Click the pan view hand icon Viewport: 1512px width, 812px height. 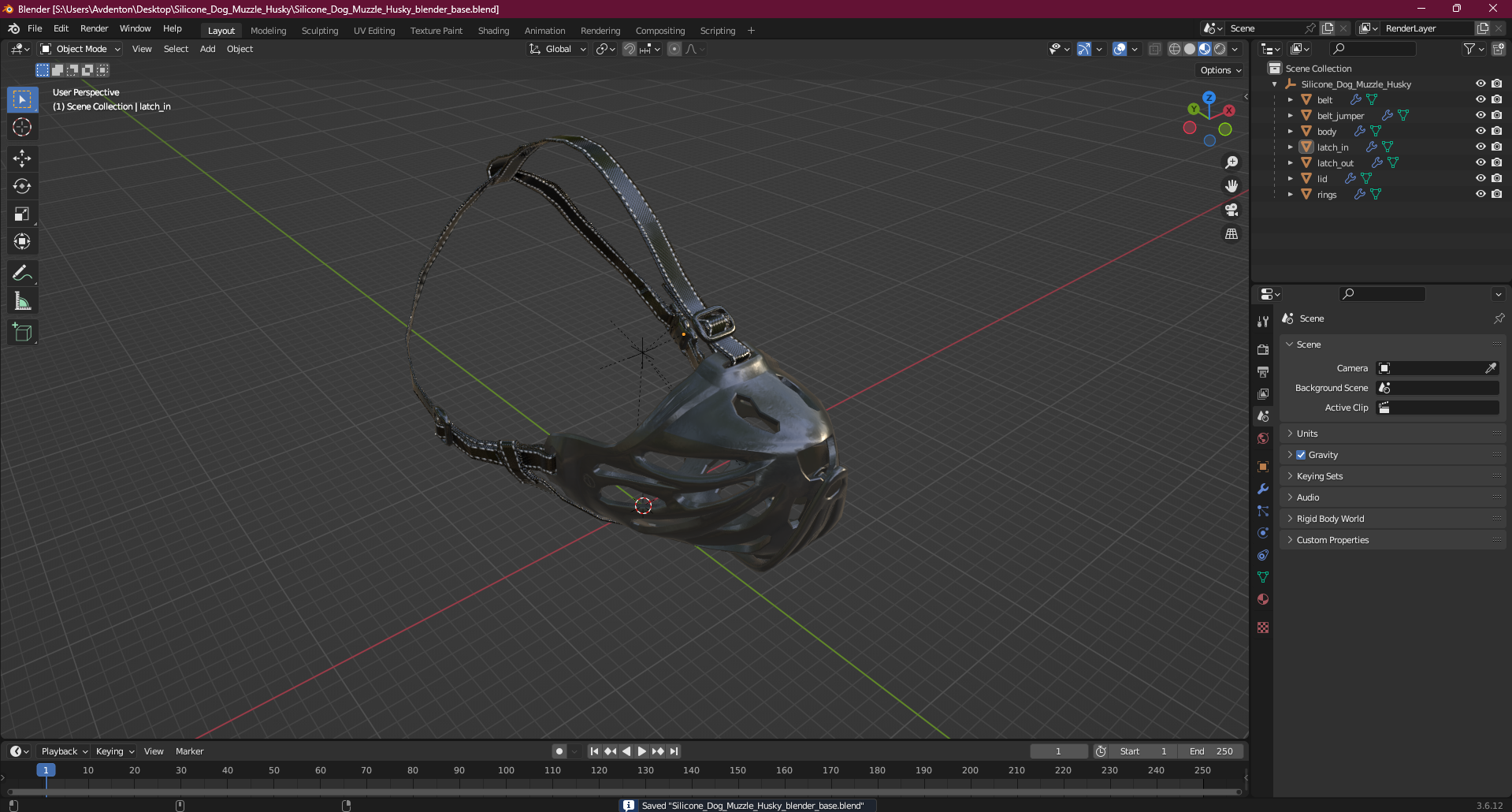(1232, 186)
